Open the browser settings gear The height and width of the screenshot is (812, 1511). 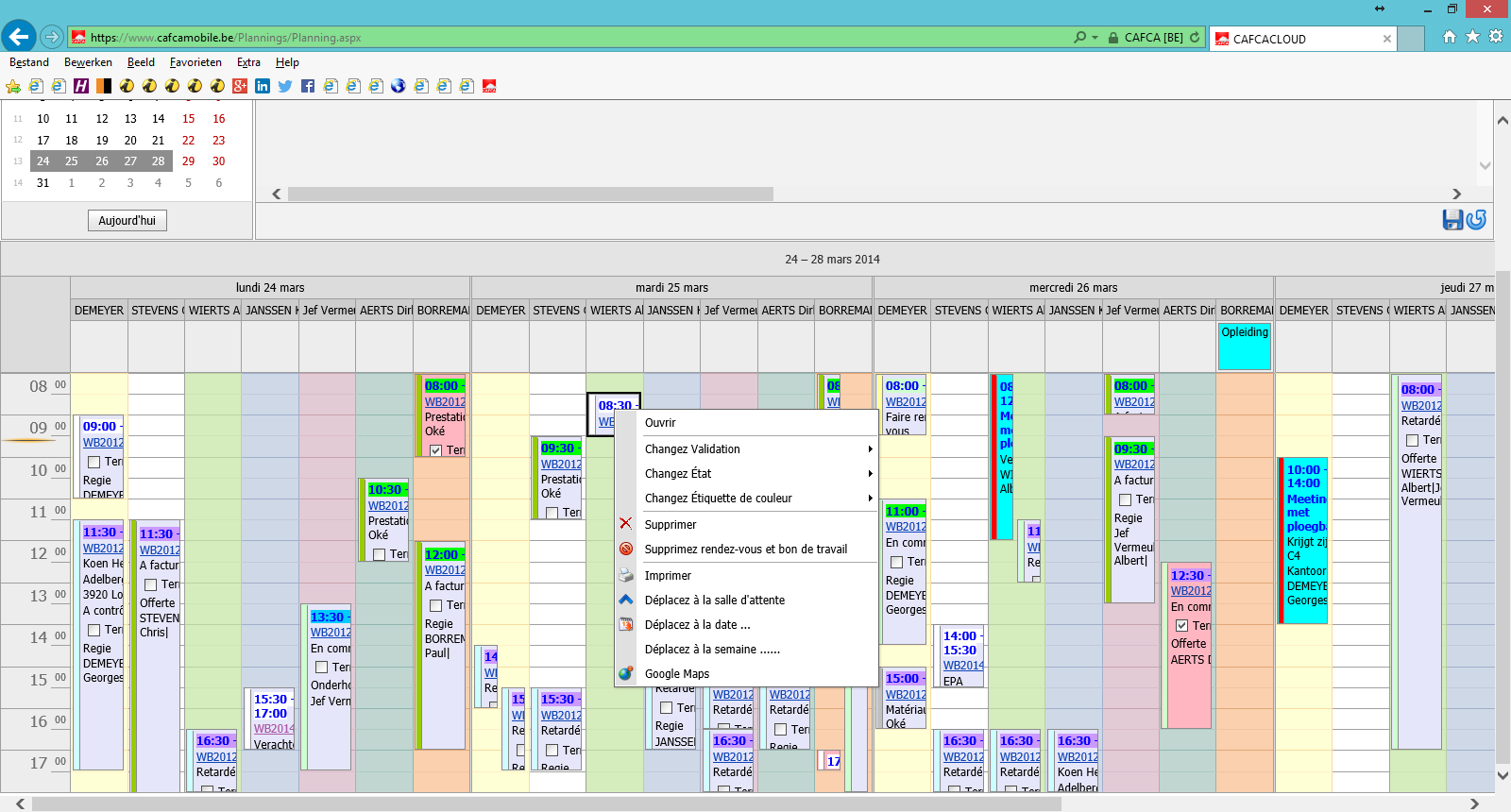(x=1496, y=37)
